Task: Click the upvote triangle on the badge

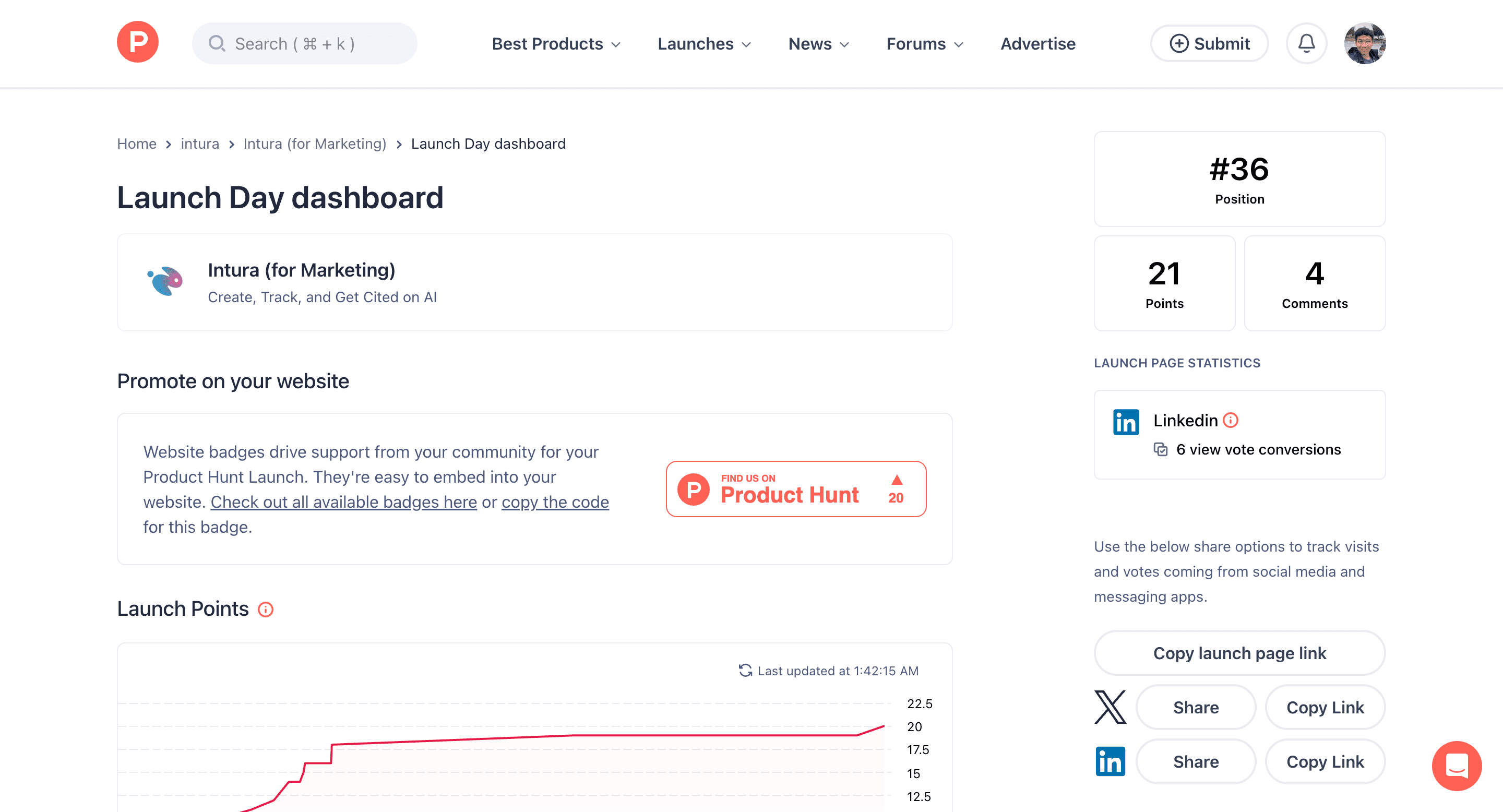Action: [x=897, y=480]
